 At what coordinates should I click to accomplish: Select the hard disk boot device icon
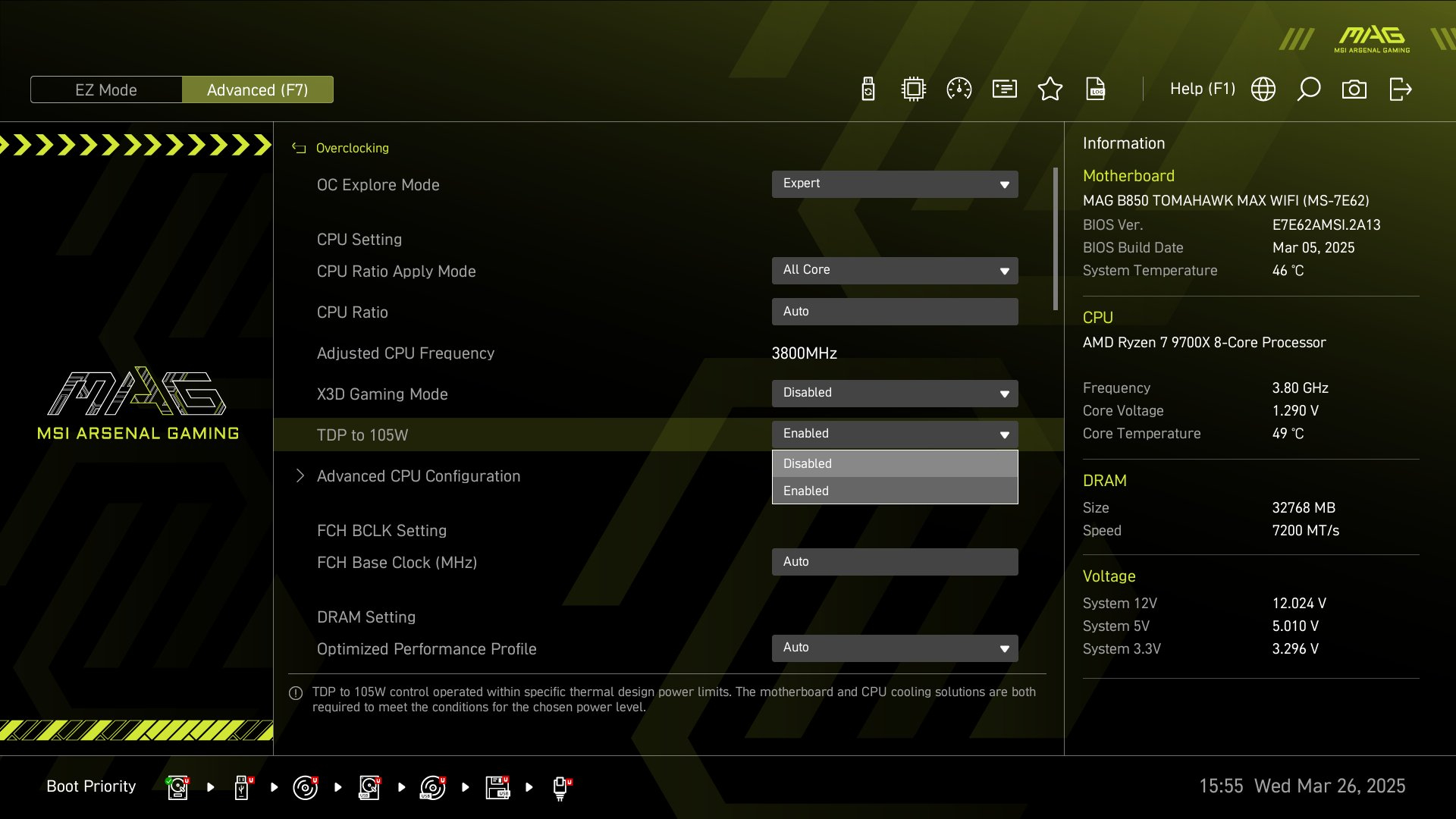pyautogui.click(x=177, y=787)
